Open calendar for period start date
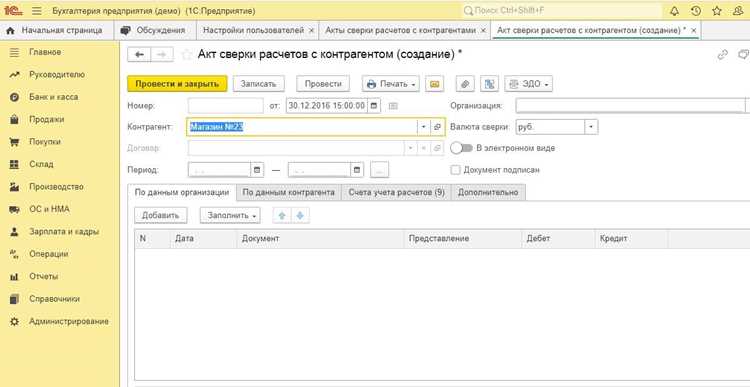Viewport: 750px width, 387px height. coord(257,170)
